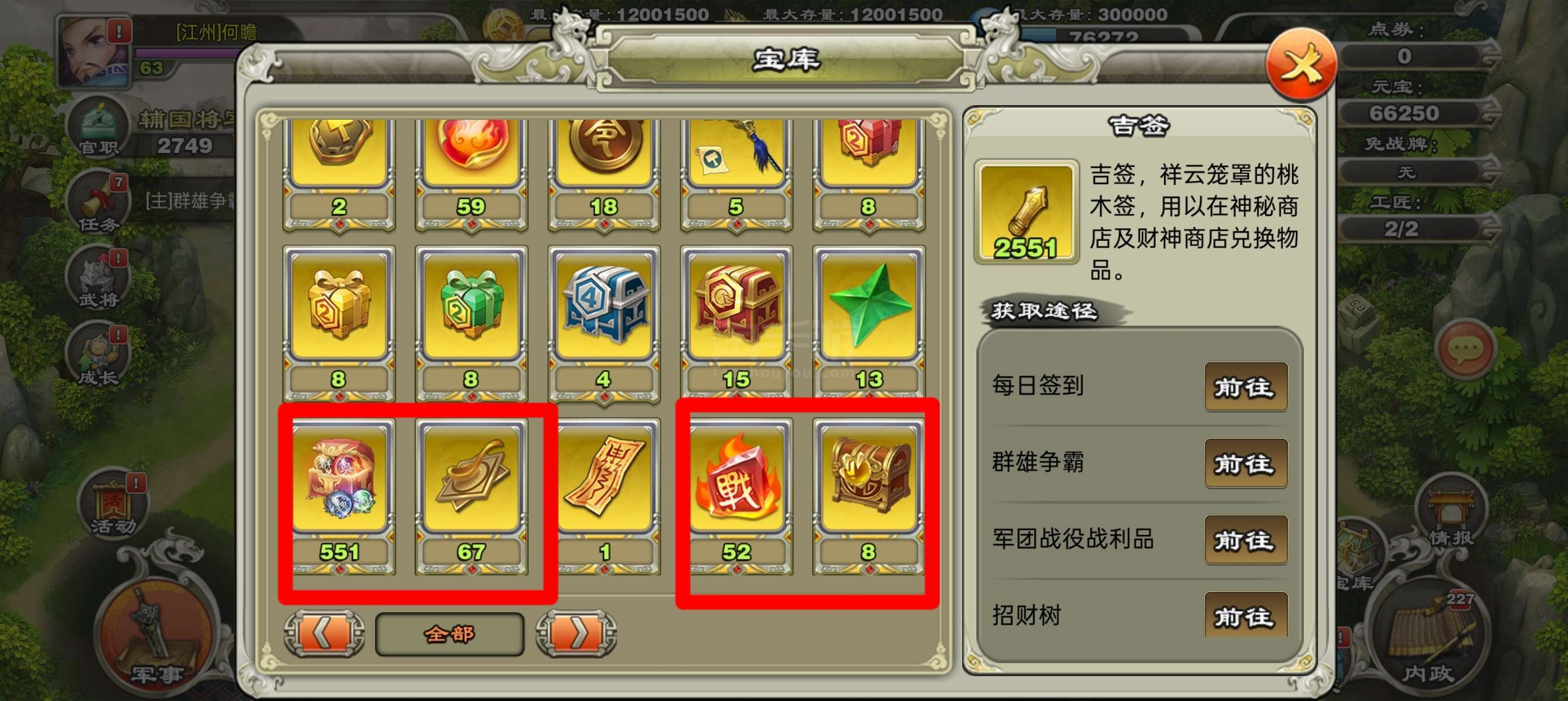Select the golden spoon item with count 67
The height and width of the screenshot is (701, 1568).
471,496
